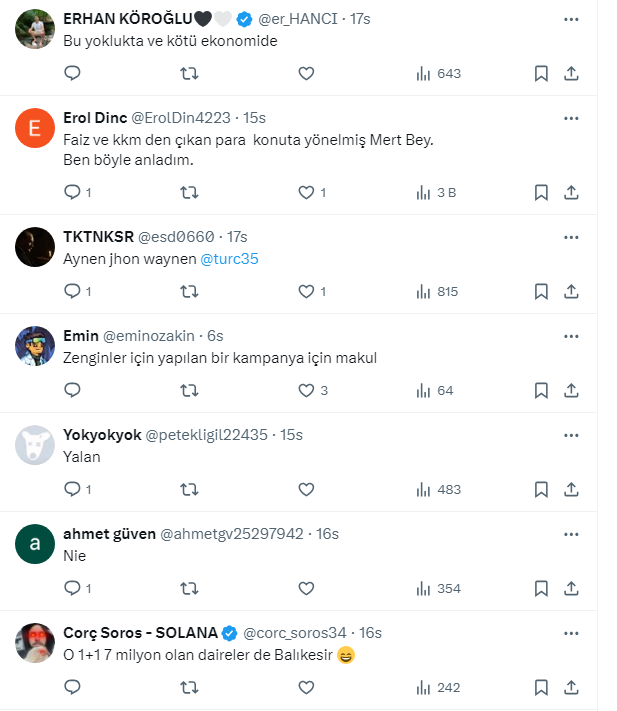
Task: Share ahmet güven's tweet
Action: point(571,588)
